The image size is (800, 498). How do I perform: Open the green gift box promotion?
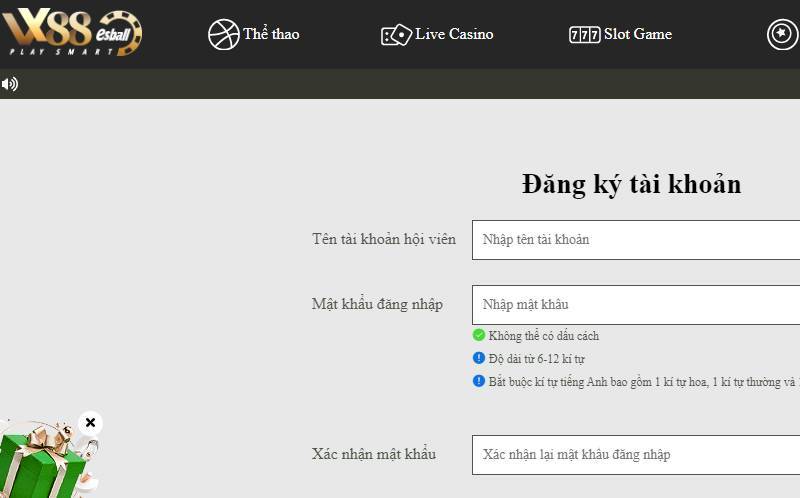(42, 462)
